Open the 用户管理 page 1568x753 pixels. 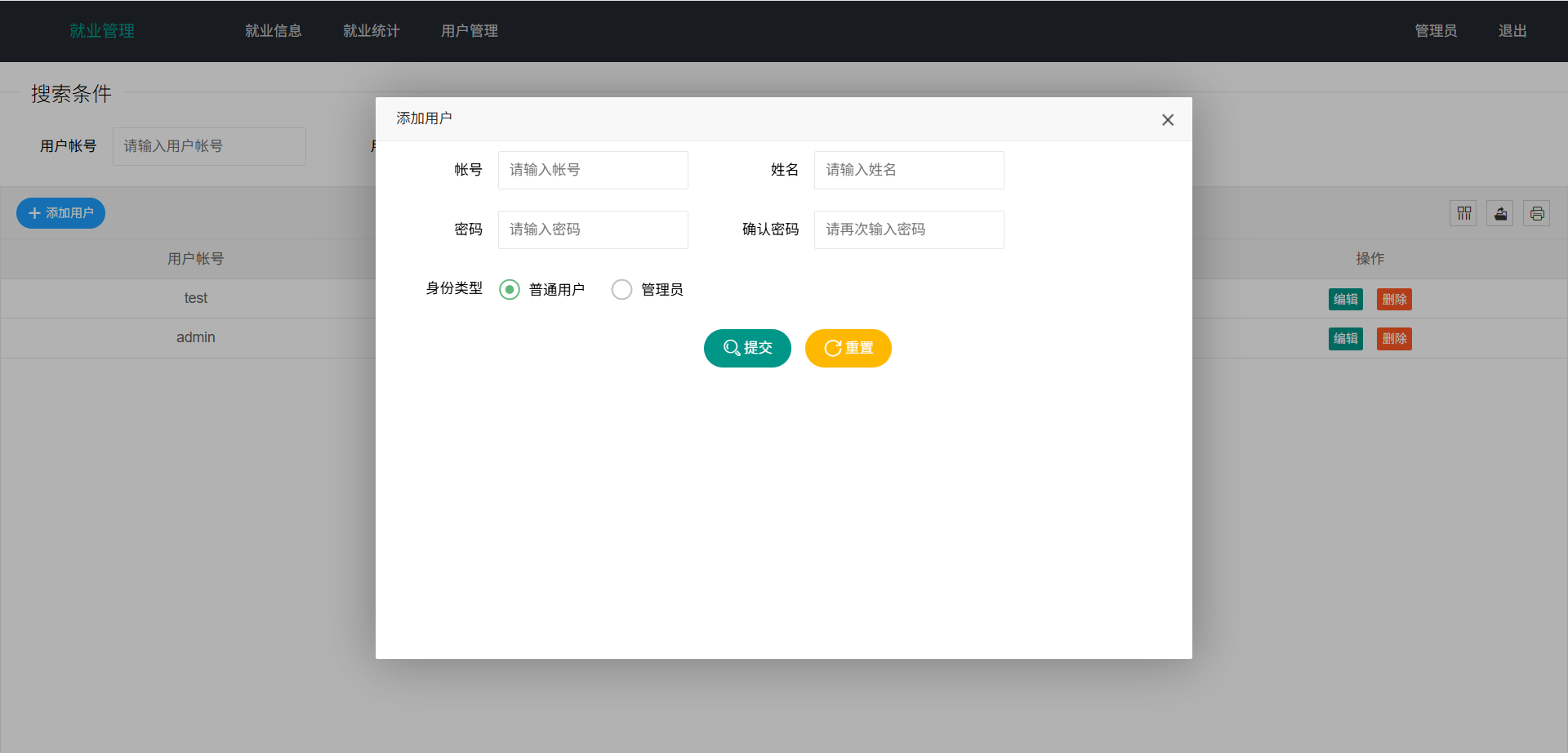point(469,31)
